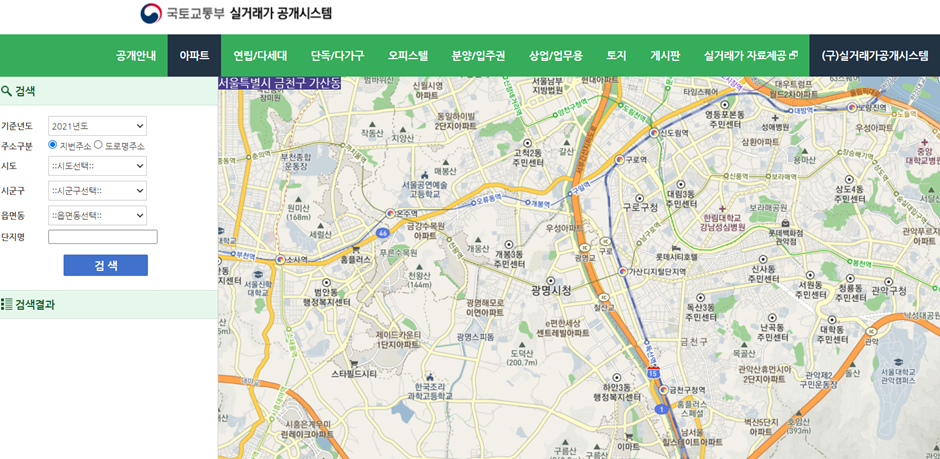Click 온수역 station marker on map
This screenshot has height=459, width=940.
[390, 213]
